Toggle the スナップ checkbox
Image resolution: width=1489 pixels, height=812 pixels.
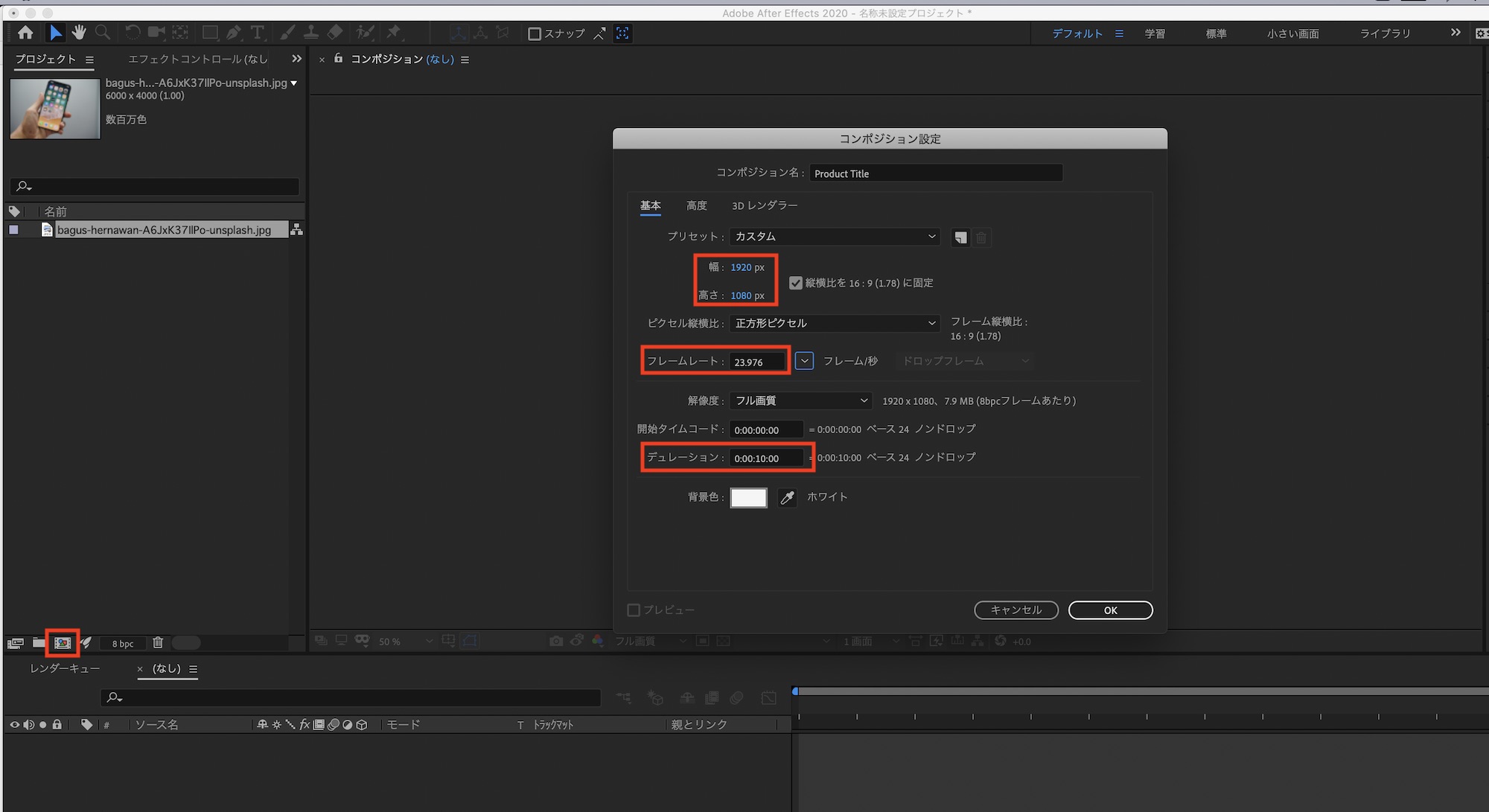click(534, 33)
